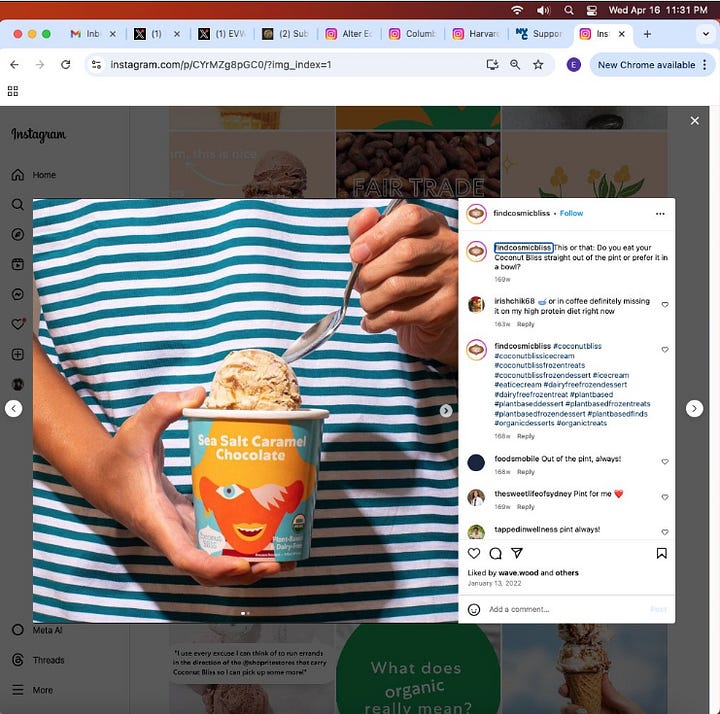Open Instagram Search magnifier in sidebar
The width and height of the screenshot is (720, 714).
[x=17, y=204]
